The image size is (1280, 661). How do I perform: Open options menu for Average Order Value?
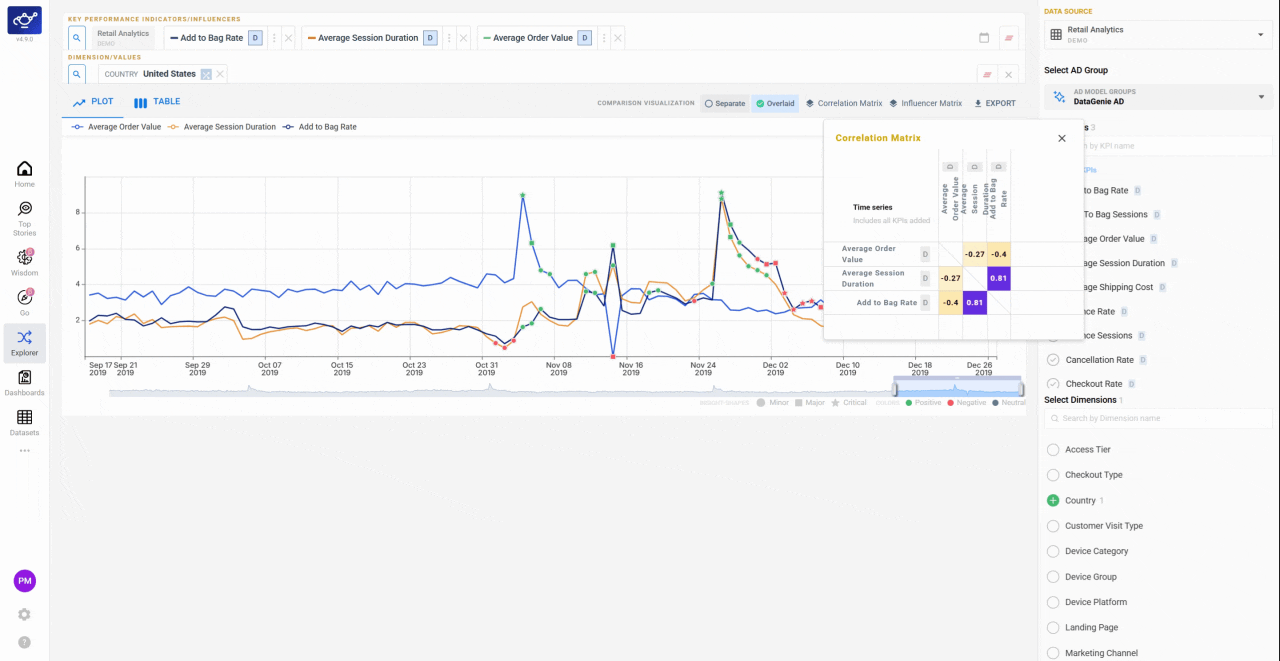(x=603, y=38)
